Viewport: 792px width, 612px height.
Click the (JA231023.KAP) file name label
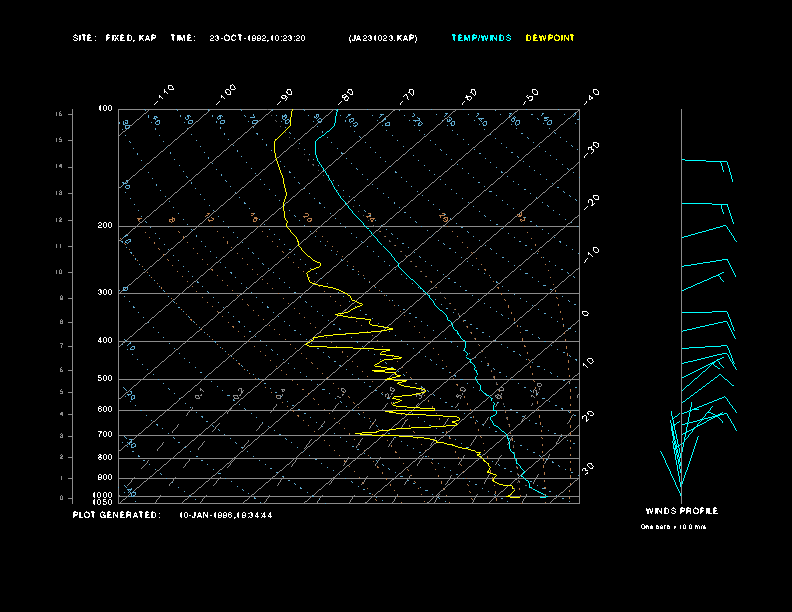click(383, 38)
